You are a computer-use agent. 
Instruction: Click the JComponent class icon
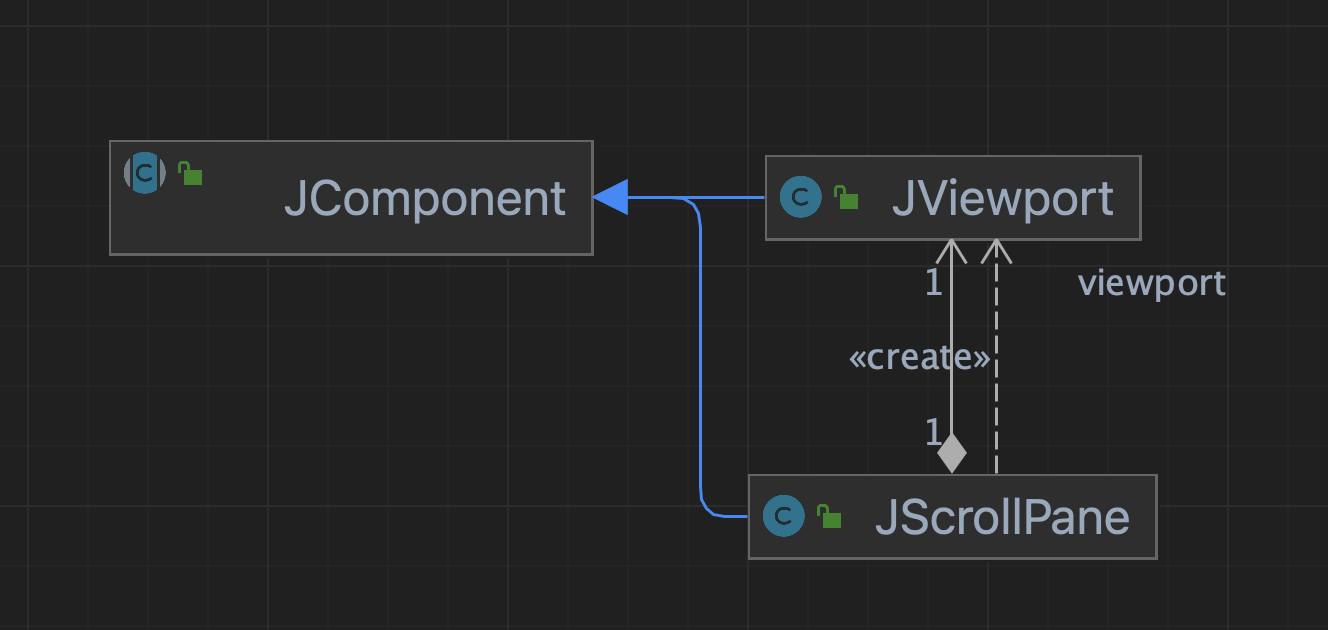[145, 173]
